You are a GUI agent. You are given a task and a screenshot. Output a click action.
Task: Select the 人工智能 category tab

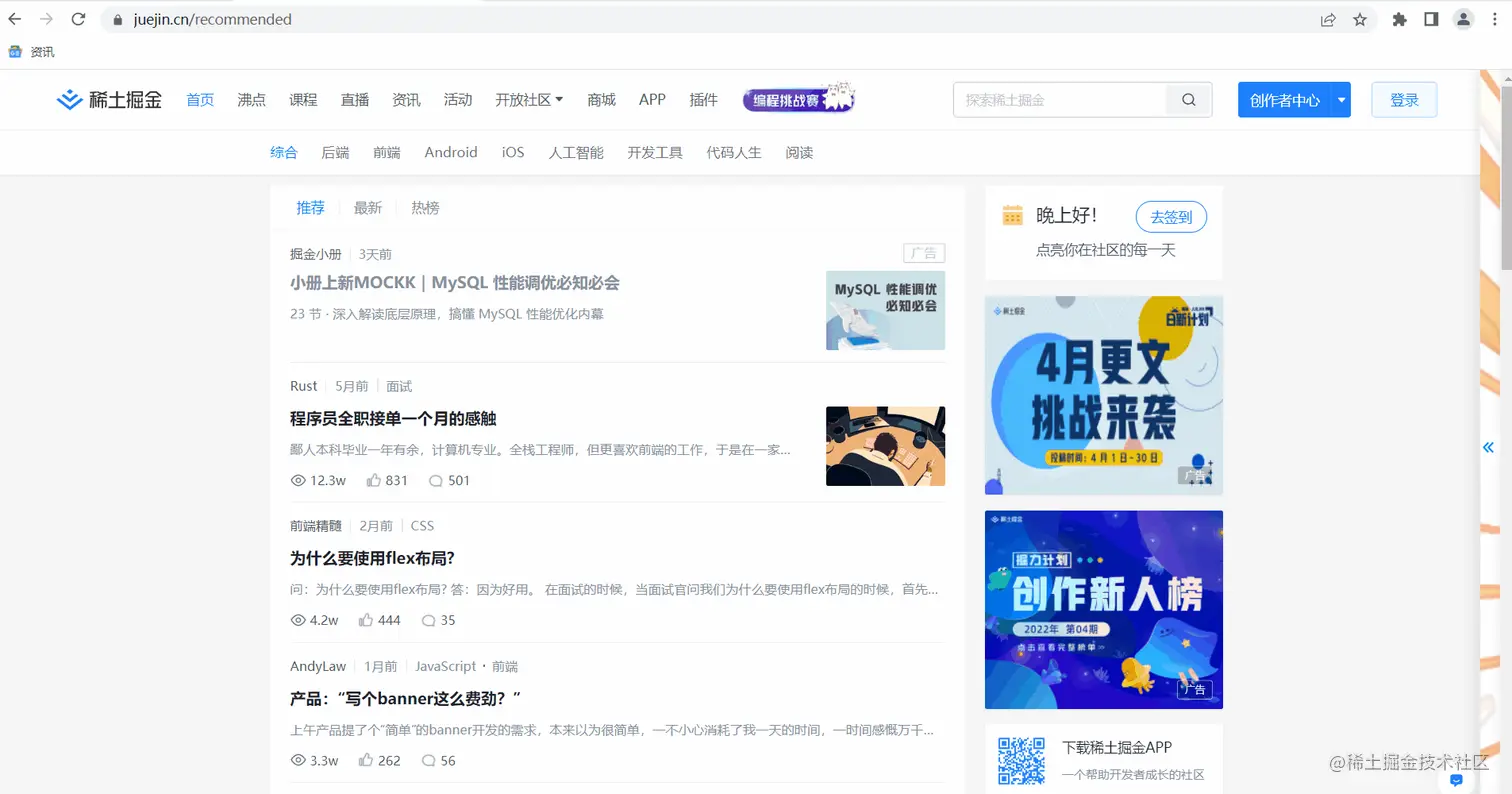click(x=576, y=152)
